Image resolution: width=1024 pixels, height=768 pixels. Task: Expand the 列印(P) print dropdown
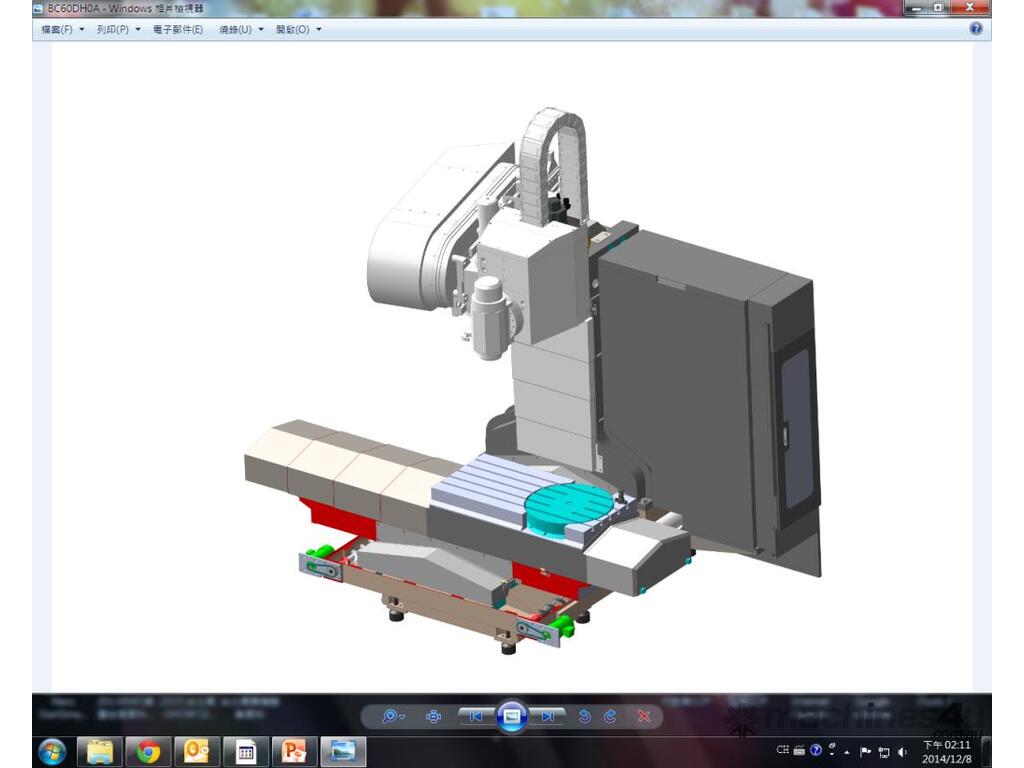point(118,30)
